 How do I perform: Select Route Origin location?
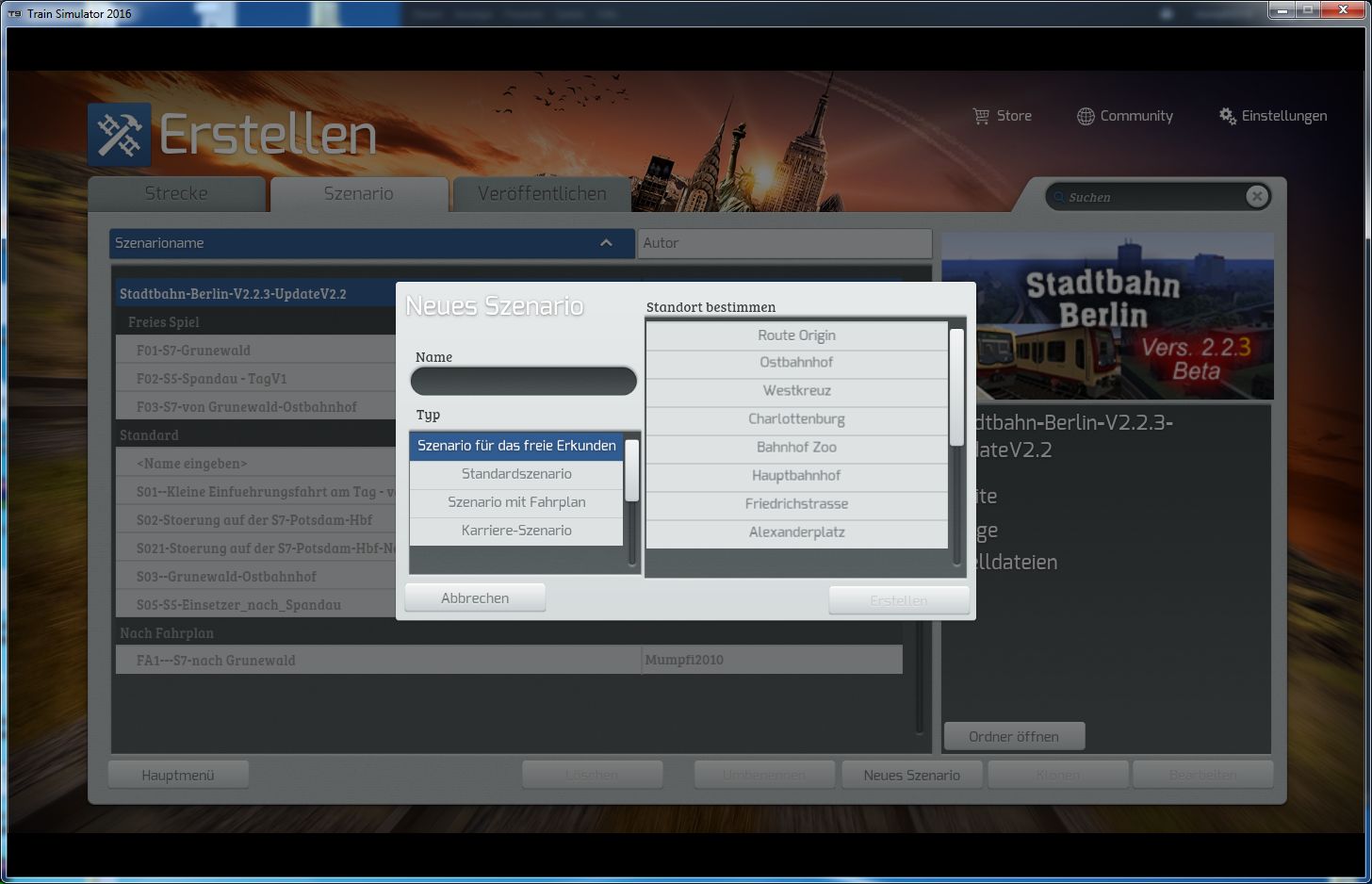pos(797,336)
